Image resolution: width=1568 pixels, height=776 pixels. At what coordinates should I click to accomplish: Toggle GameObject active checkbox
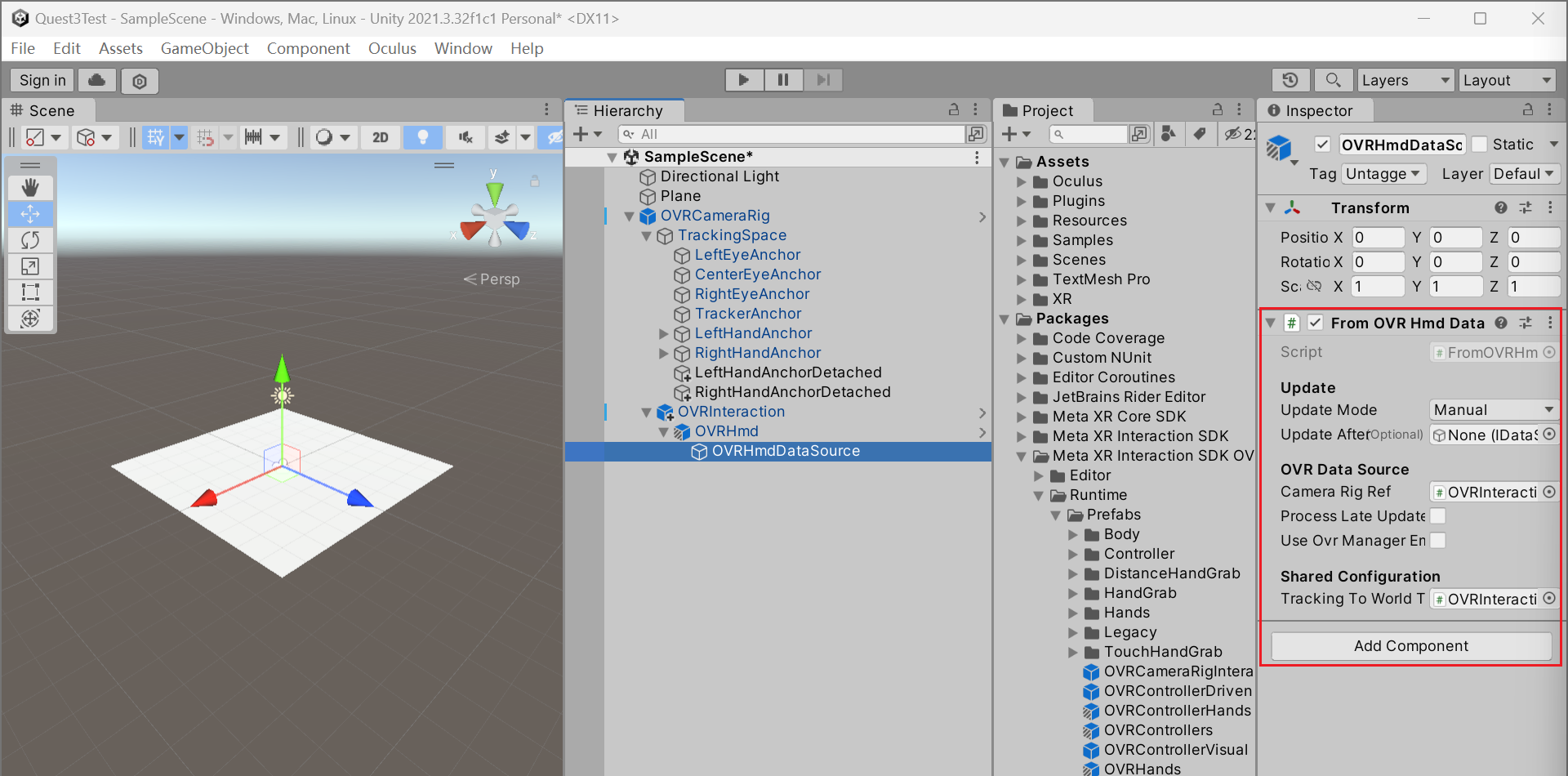[x=1323, y=145]
